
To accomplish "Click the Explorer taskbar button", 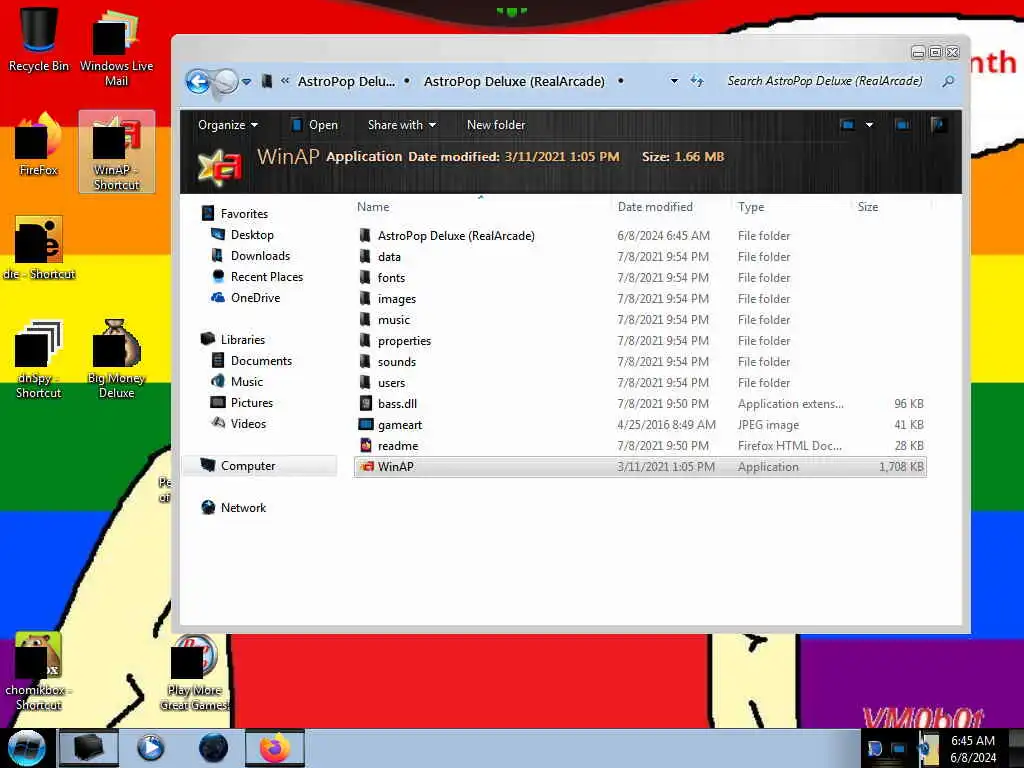I will click(x=89, y=748).
